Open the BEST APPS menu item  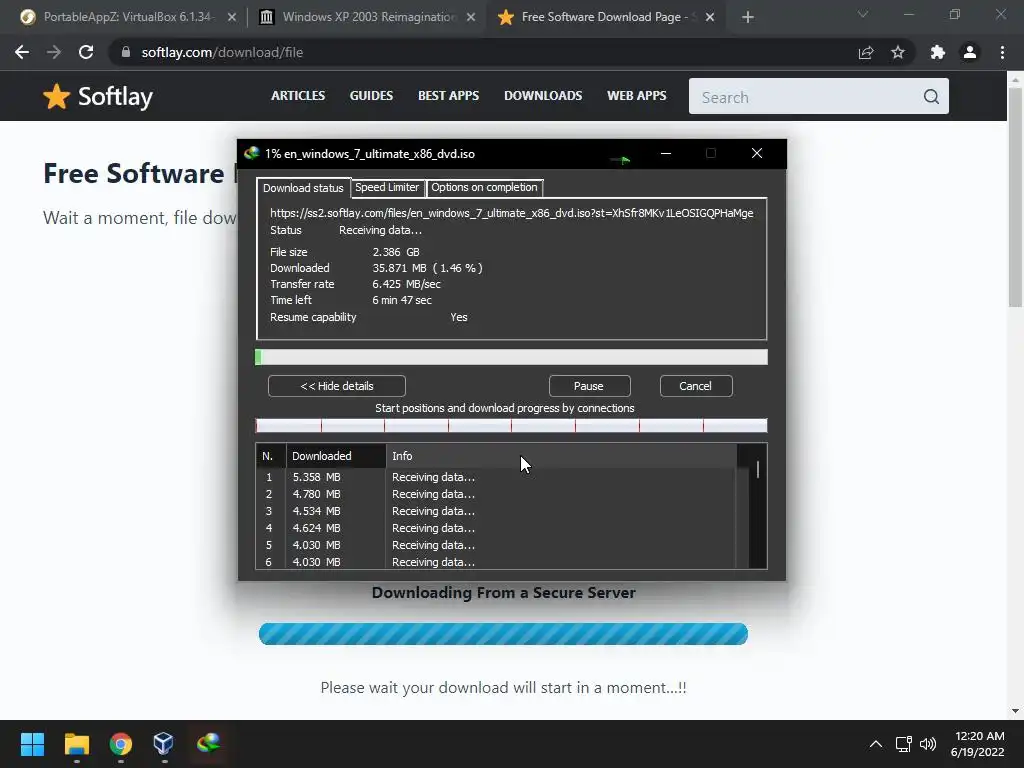[448, 95]
